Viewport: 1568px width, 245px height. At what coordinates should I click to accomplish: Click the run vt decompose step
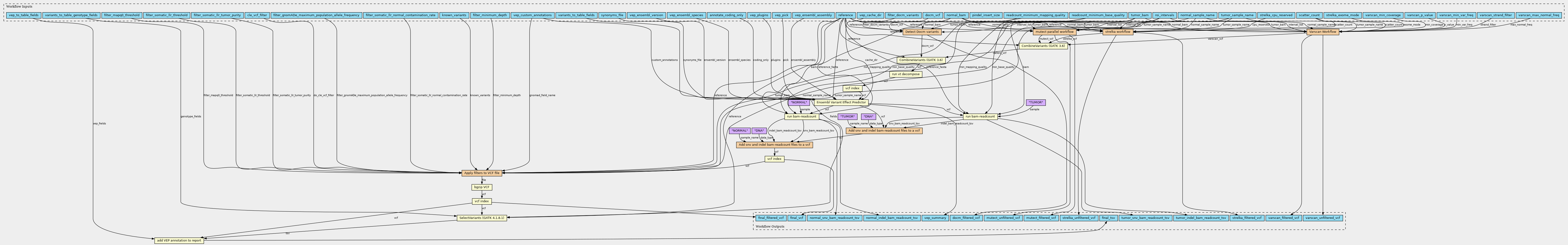tap(906, 74)
